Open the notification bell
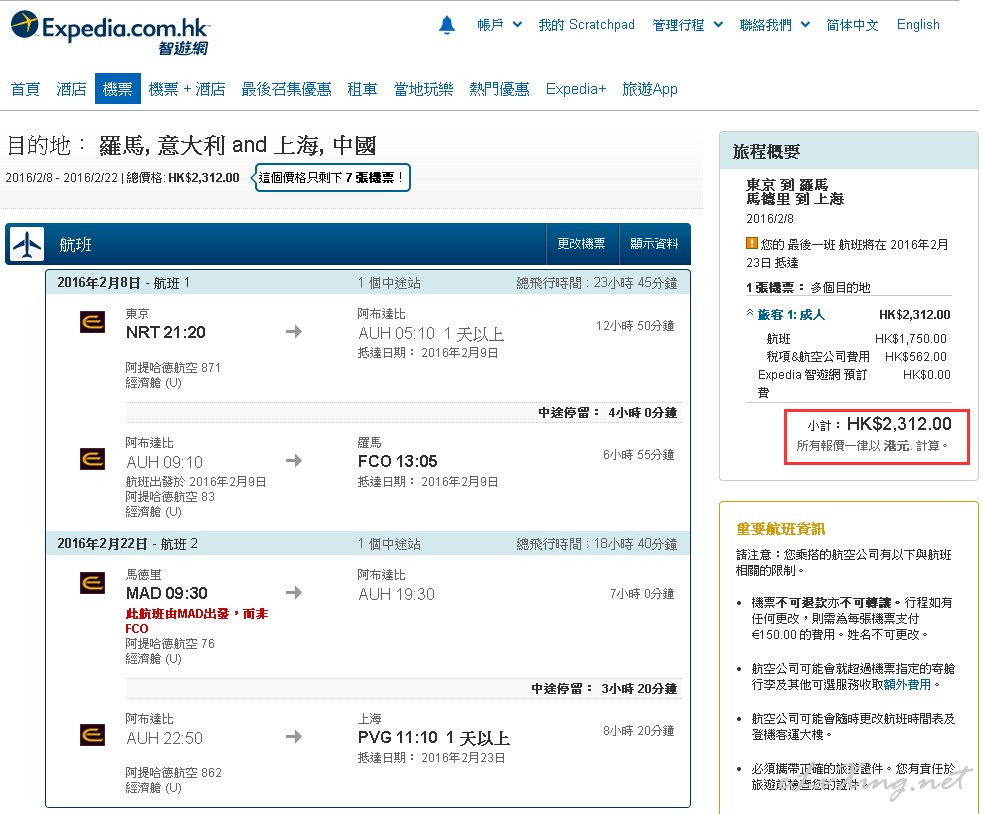Screen dimensions: 983x814 click(x=447, y=25)
